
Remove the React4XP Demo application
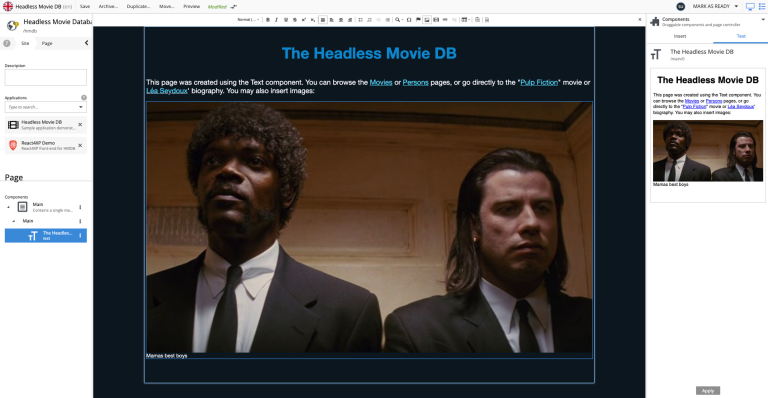point(80,145)
